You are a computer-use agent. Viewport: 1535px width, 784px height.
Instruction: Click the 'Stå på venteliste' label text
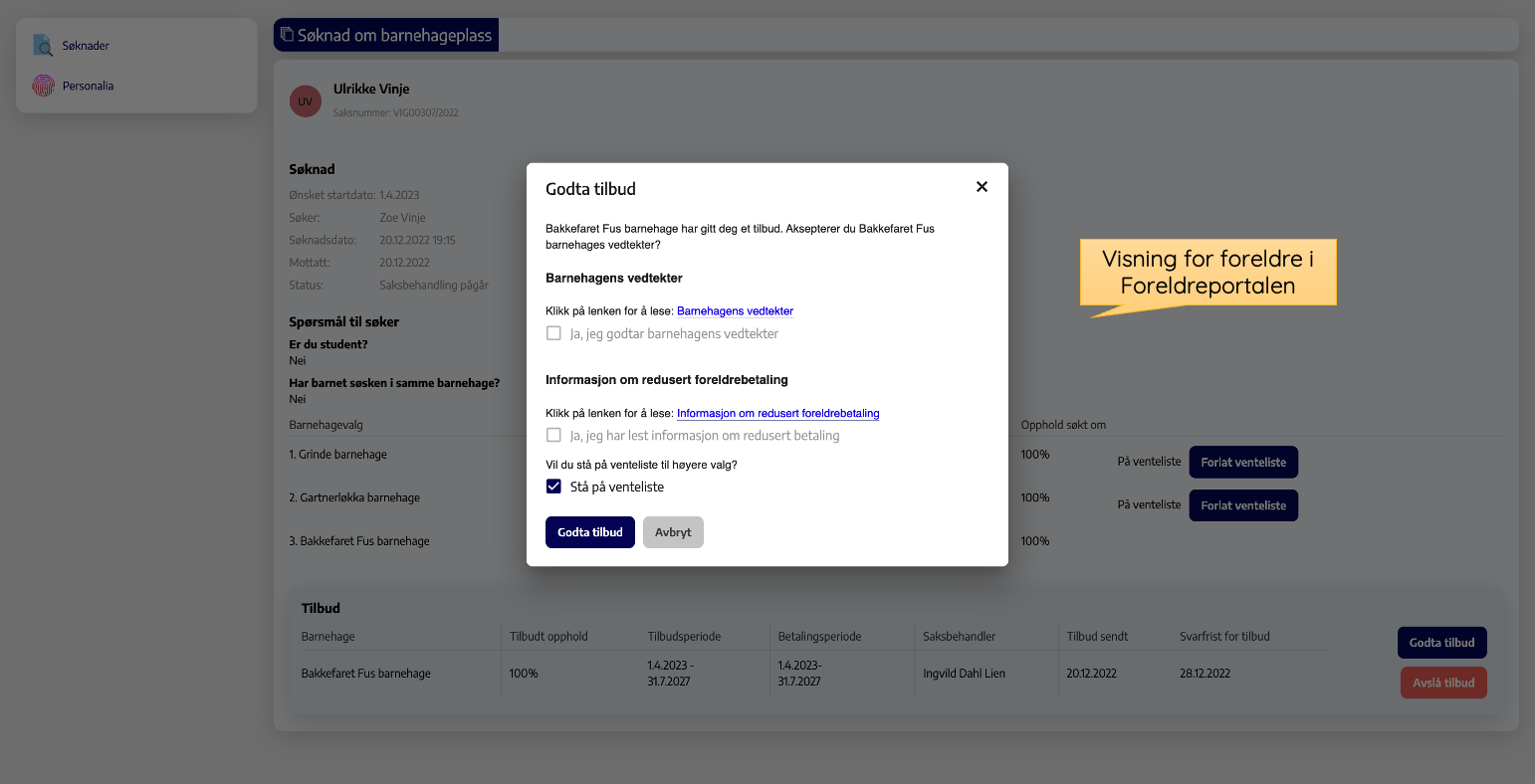click(617, 487)
